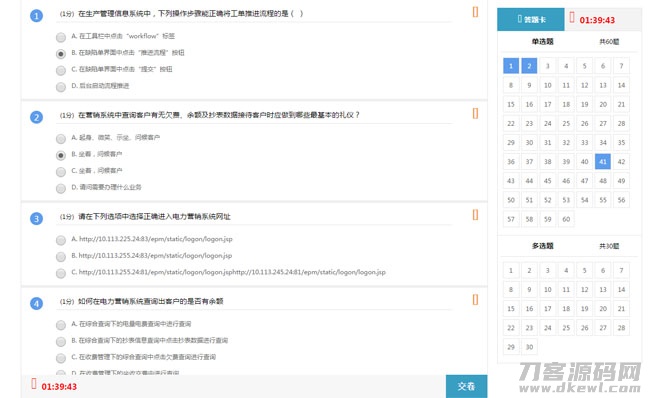Click the 01:39:43 timer in the bottom bar
This screenshot has height=398, width=650.
click(x=59, y=386)
